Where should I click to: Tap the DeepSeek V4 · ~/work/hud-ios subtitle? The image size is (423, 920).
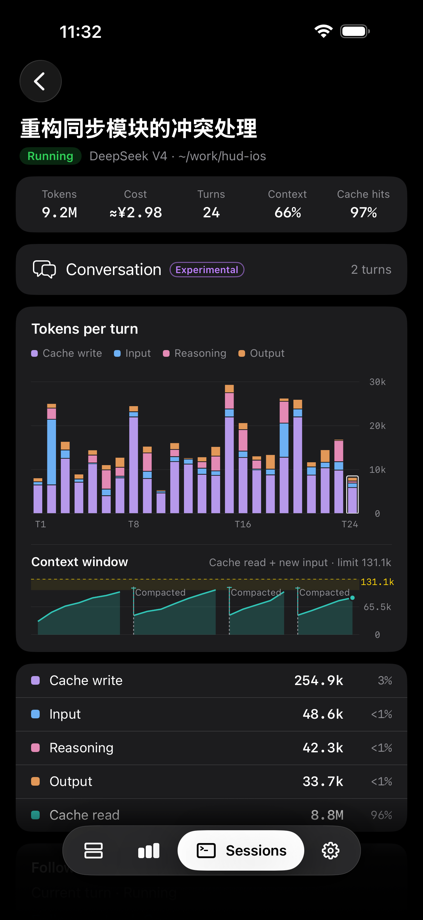tap(178, 156)
